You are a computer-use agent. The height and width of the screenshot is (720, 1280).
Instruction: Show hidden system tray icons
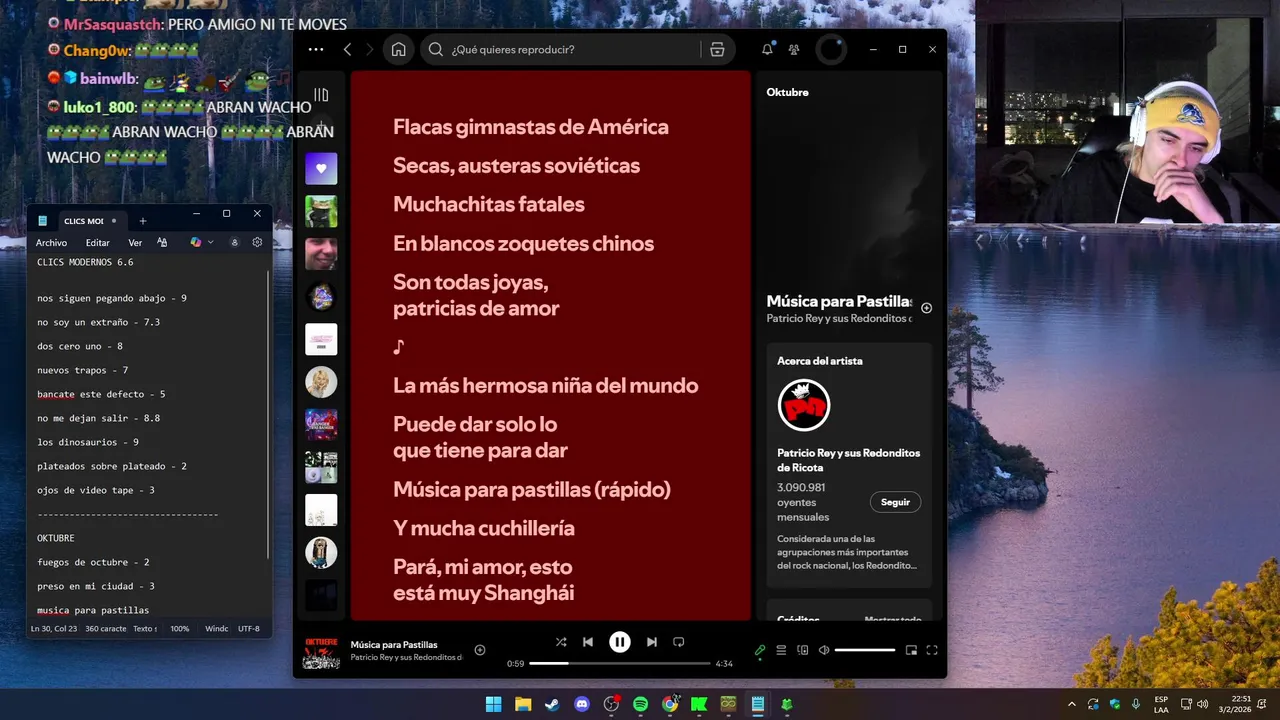1072,704
